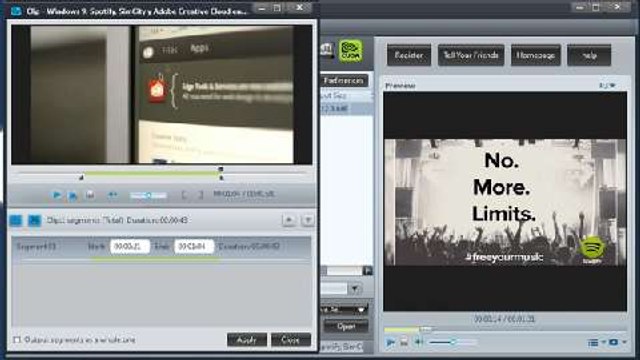Open the Preferences button in the main window
The image size is (640, 360).
(344, 80)
